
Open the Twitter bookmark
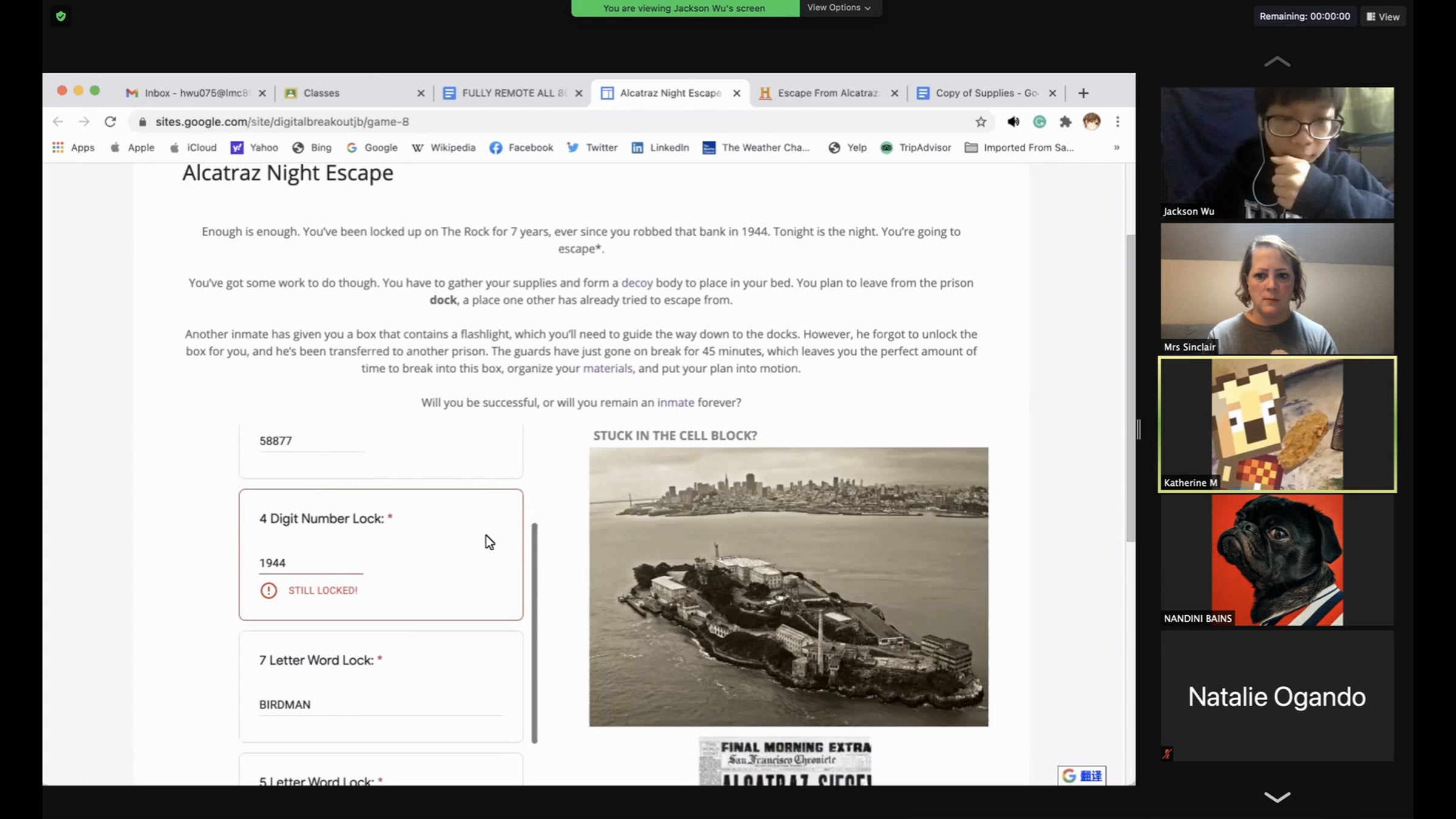592,147
